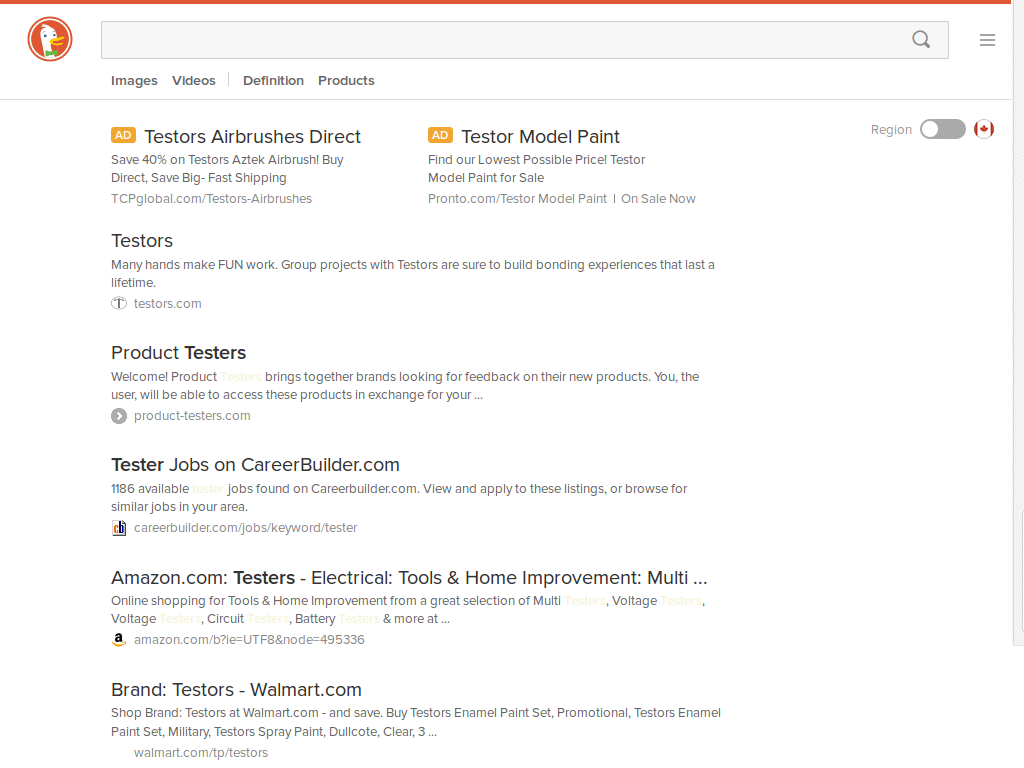
Task: Open the Testors Airbrushes Direct ad
Action: click(252, 136)
